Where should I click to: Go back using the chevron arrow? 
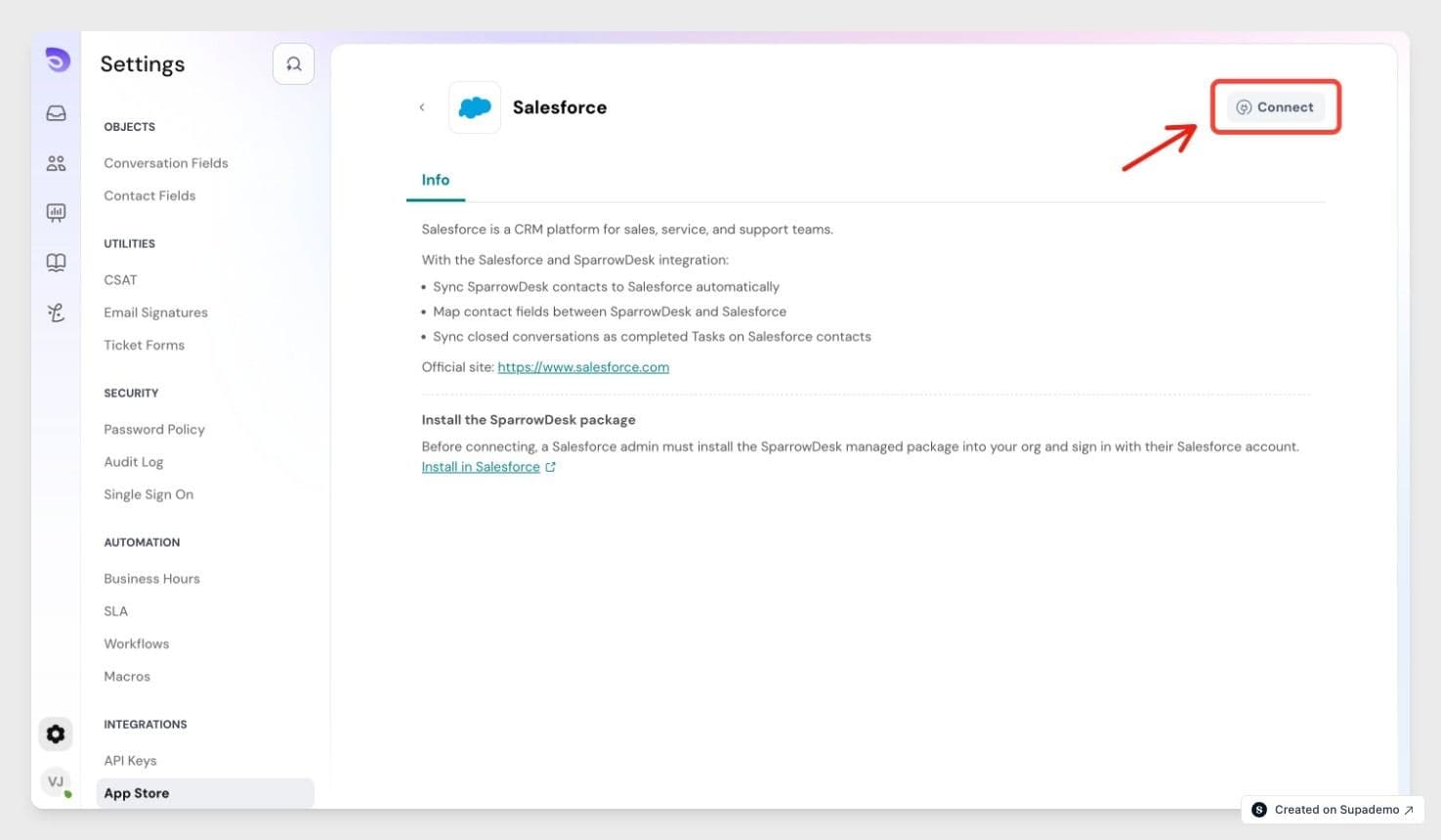click(x=422, y=107)
